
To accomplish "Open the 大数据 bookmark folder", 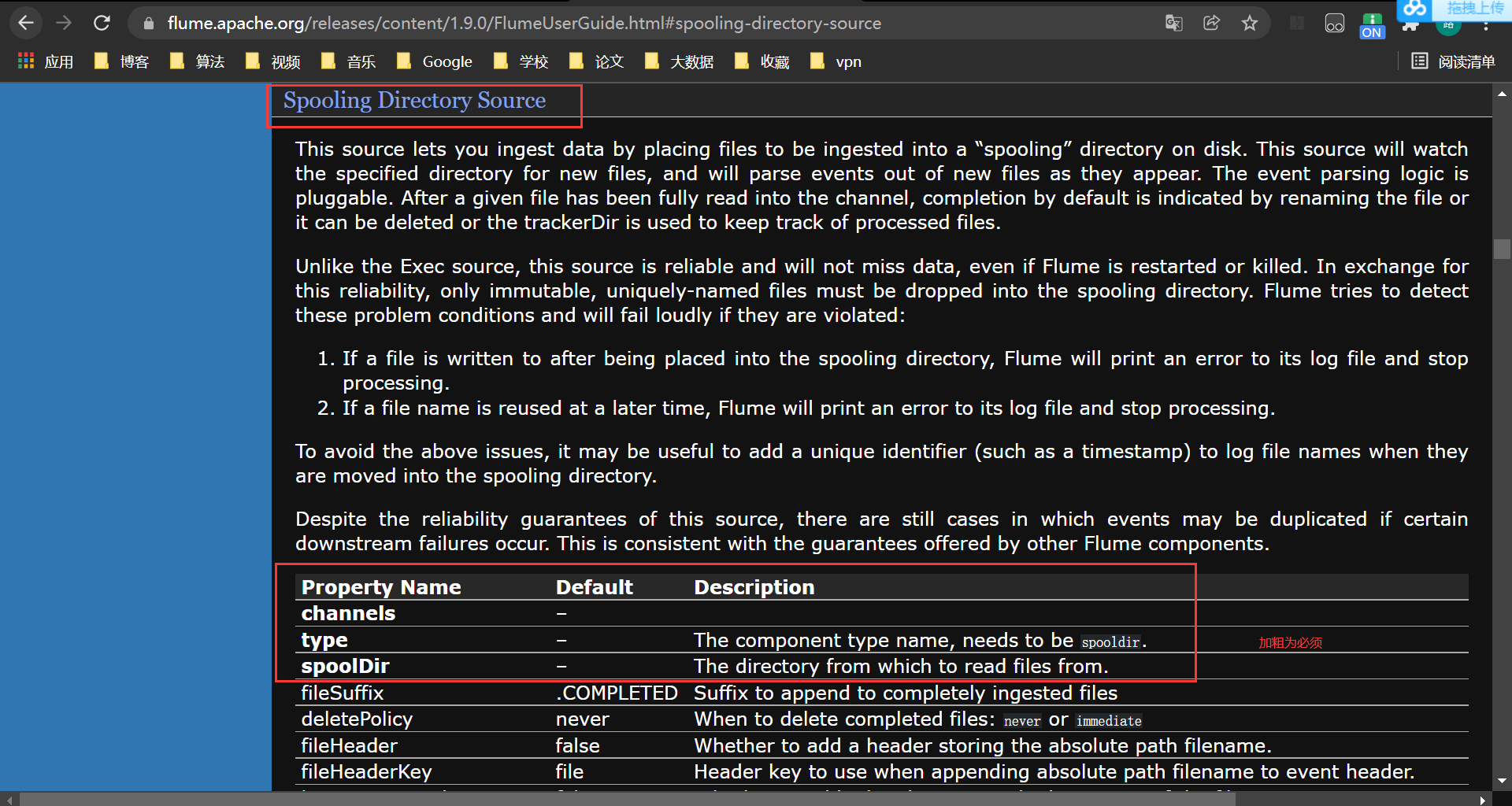I will [679, 61].
